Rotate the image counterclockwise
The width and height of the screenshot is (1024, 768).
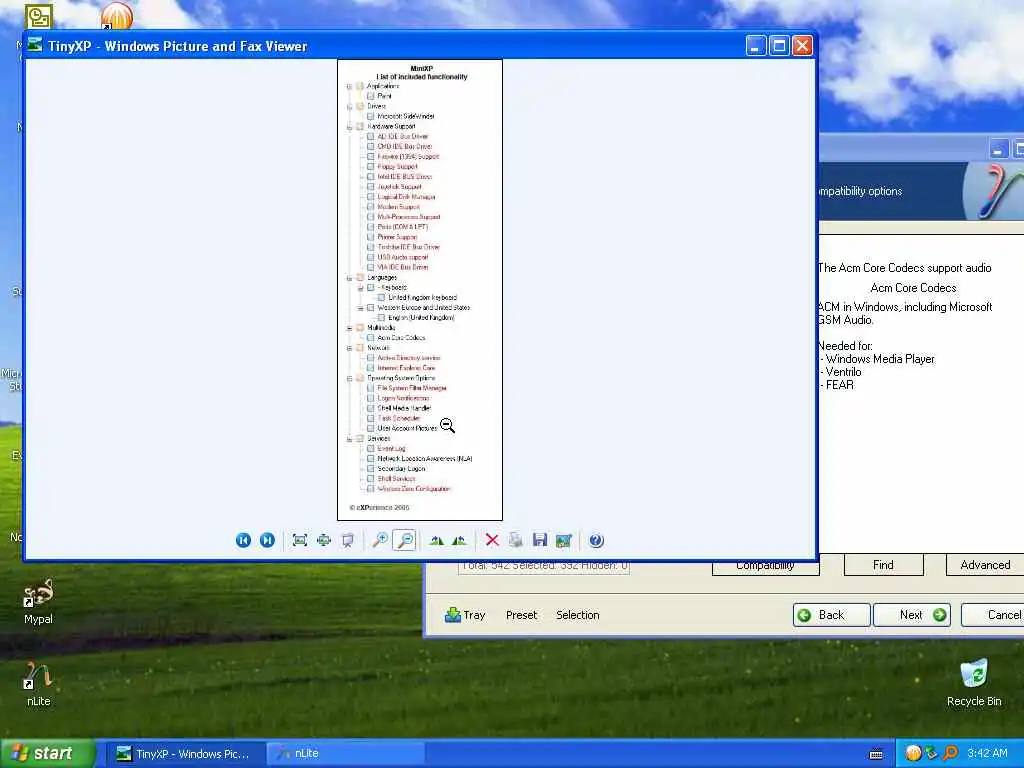pos(460,540)
